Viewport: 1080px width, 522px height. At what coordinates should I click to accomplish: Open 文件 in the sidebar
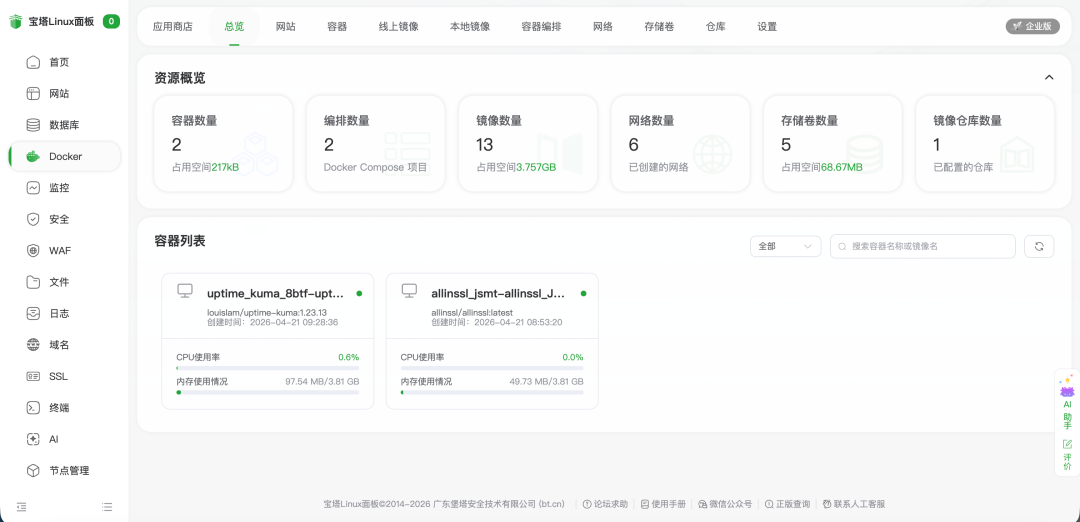point(64,282)
